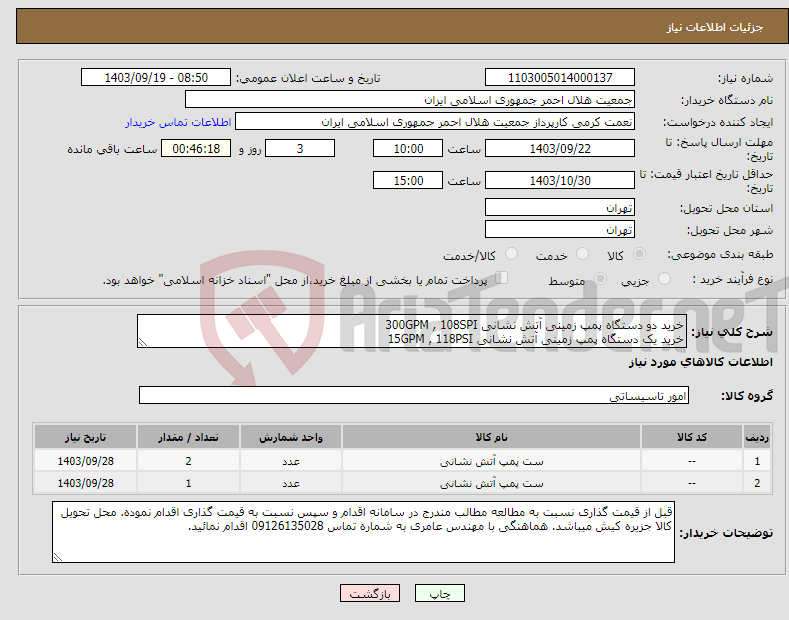
Task: Click the اطلاعات کالاهای مورد نیاز heading
Action: pyautogui.click(x=700, y=362)
